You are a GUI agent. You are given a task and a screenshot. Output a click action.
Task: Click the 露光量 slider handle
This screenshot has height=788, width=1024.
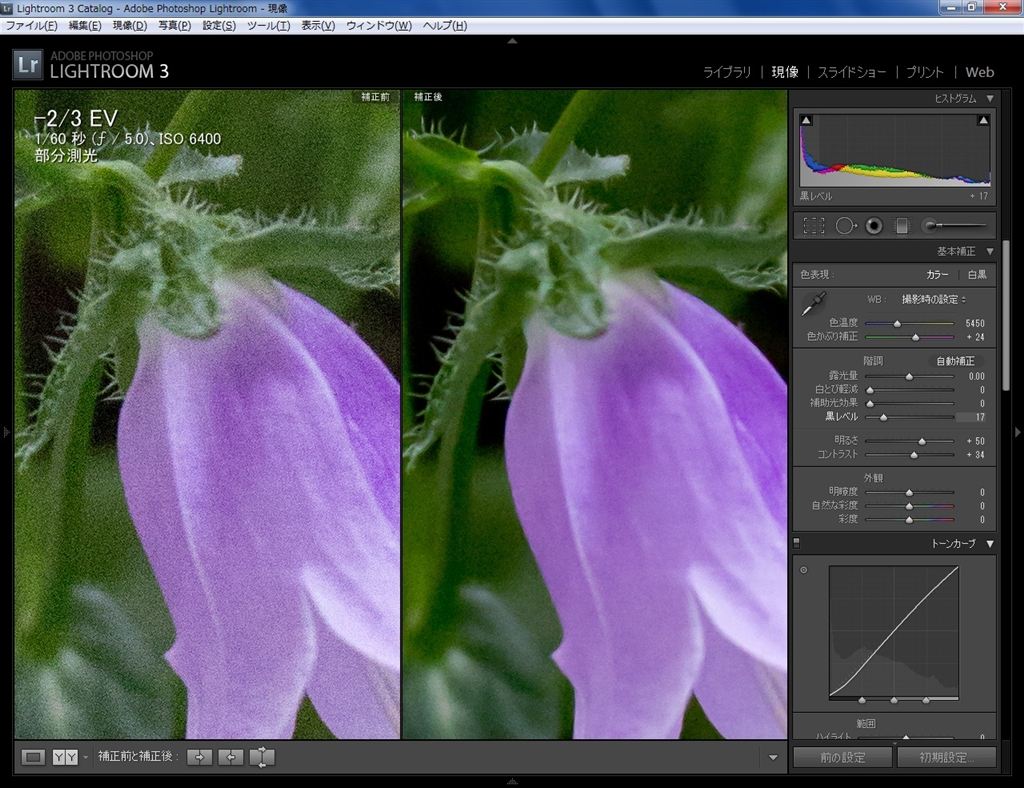click(x=909, y=377)
